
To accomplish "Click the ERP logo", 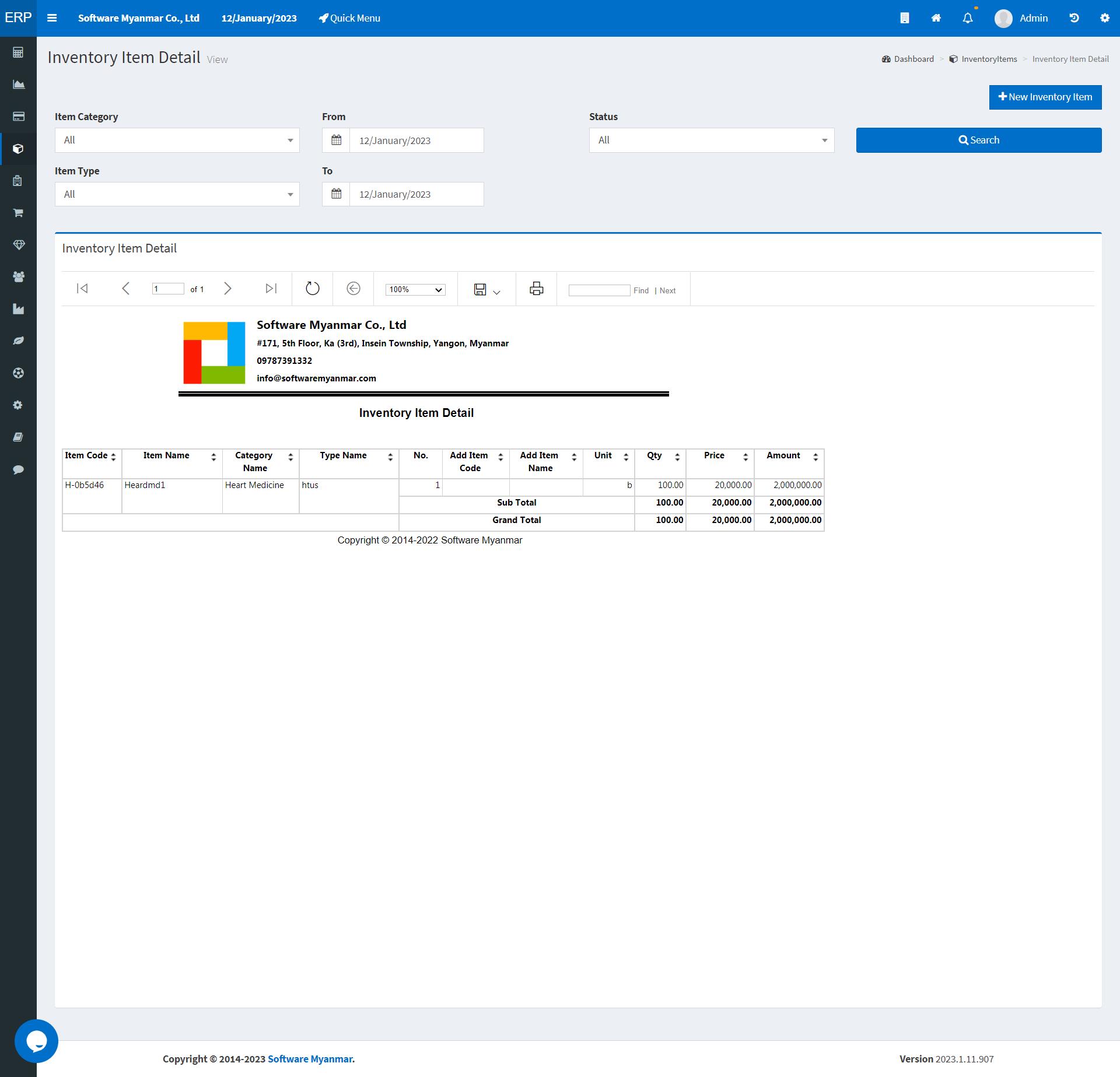I will pos(18,18).
